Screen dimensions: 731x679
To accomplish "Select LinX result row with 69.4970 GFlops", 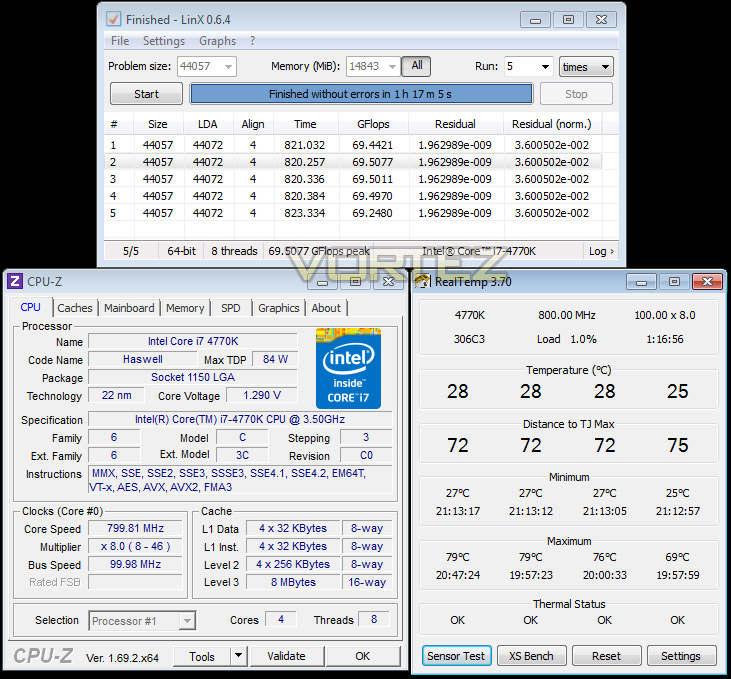I will tap(353, 196).
